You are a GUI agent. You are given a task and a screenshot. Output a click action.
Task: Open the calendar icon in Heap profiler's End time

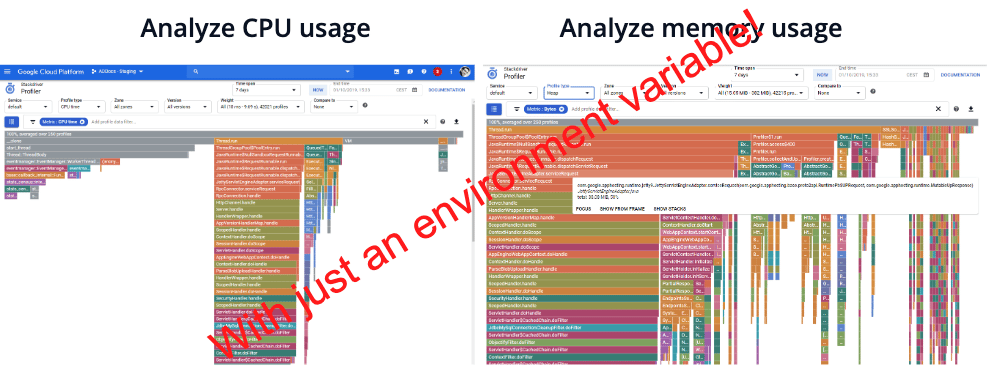pos(926,75)
